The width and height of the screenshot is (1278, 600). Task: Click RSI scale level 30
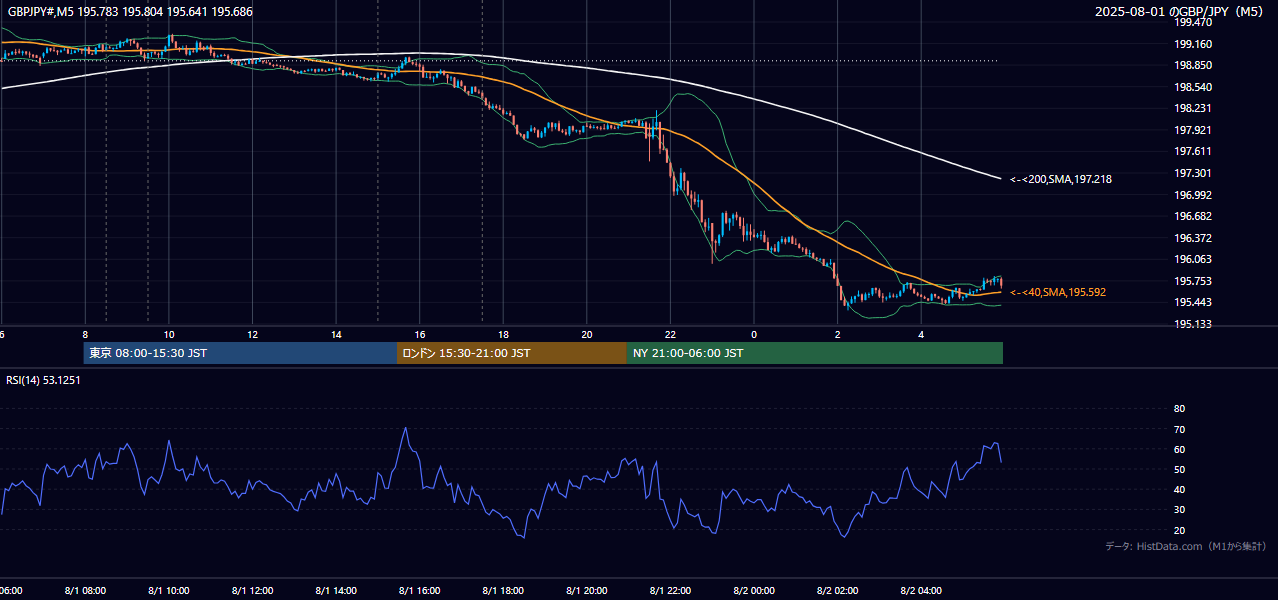[1179, 510]
